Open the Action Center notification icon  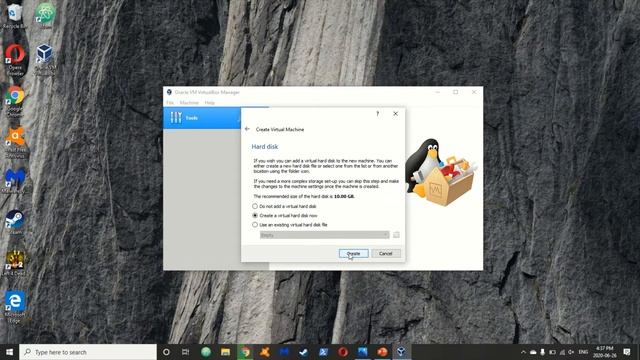click(x=627, y=352)
